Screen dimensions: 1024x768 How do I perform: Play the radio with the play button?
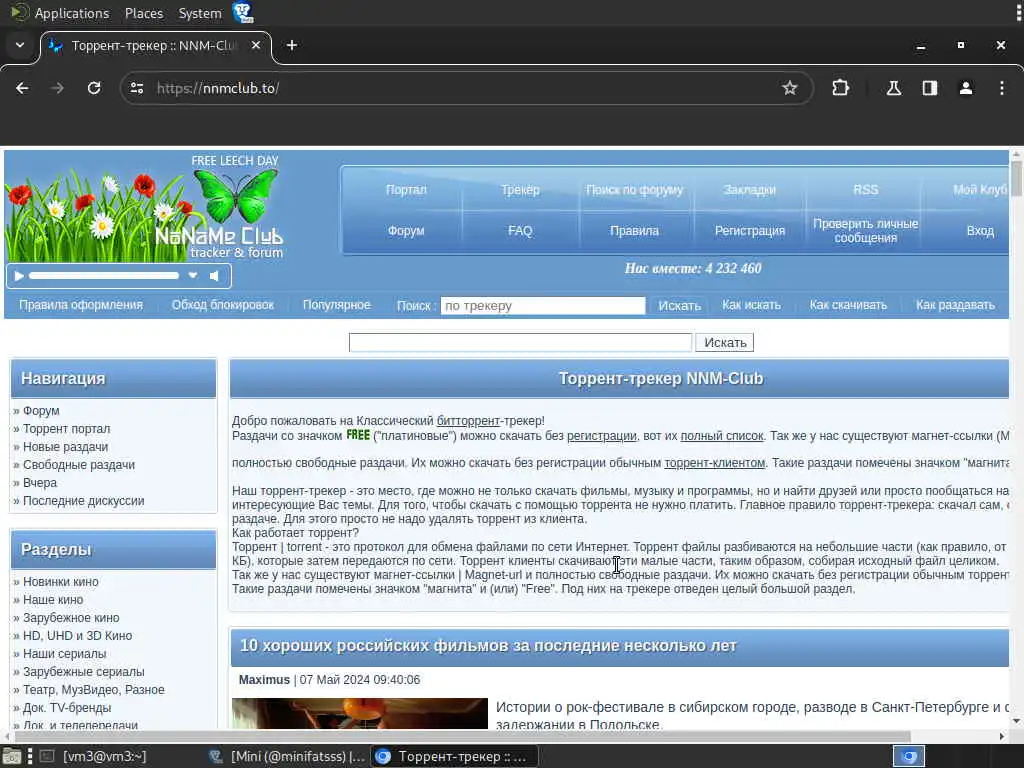19,276
